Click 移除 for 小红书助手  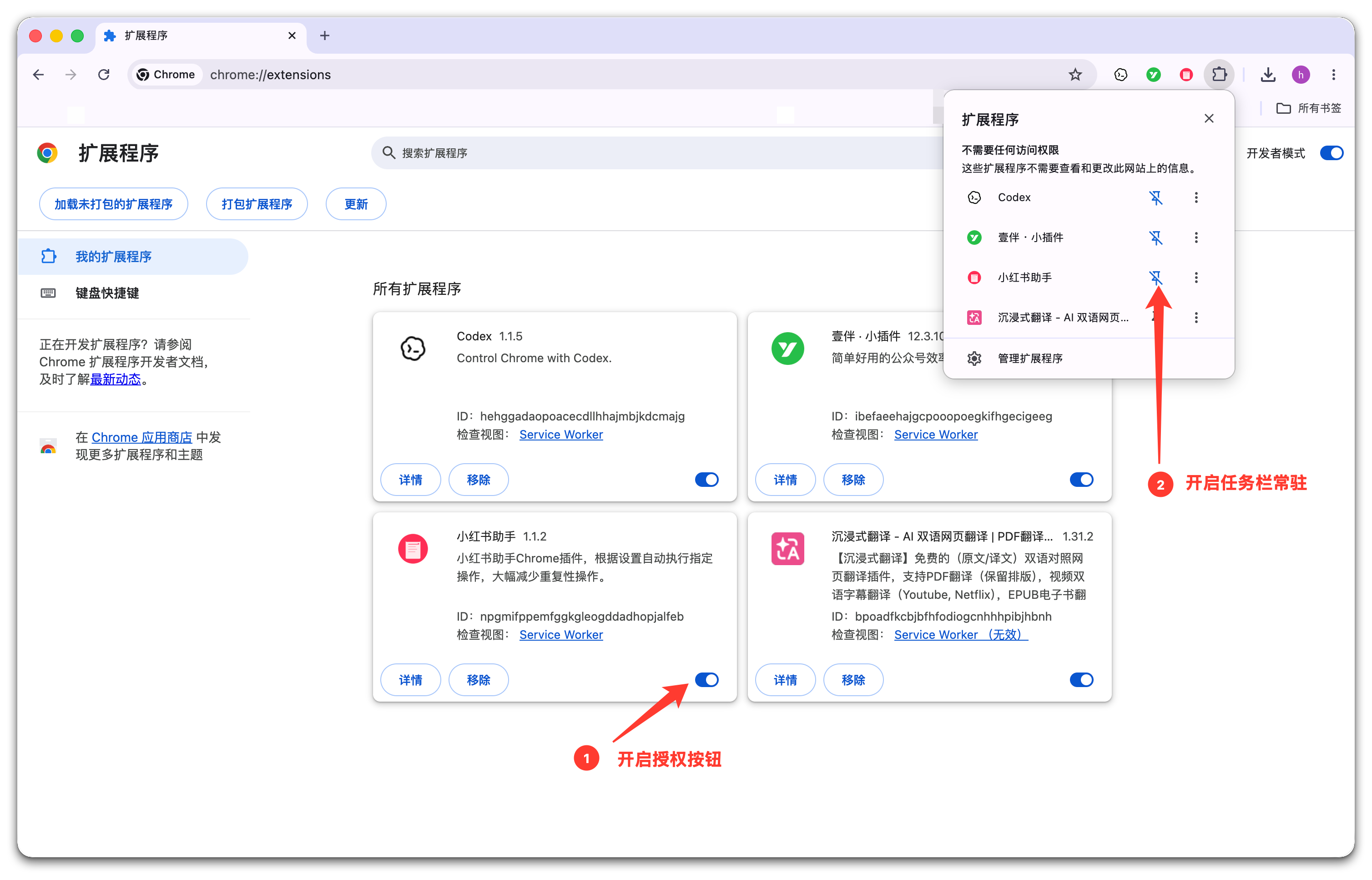coord(478,679)
